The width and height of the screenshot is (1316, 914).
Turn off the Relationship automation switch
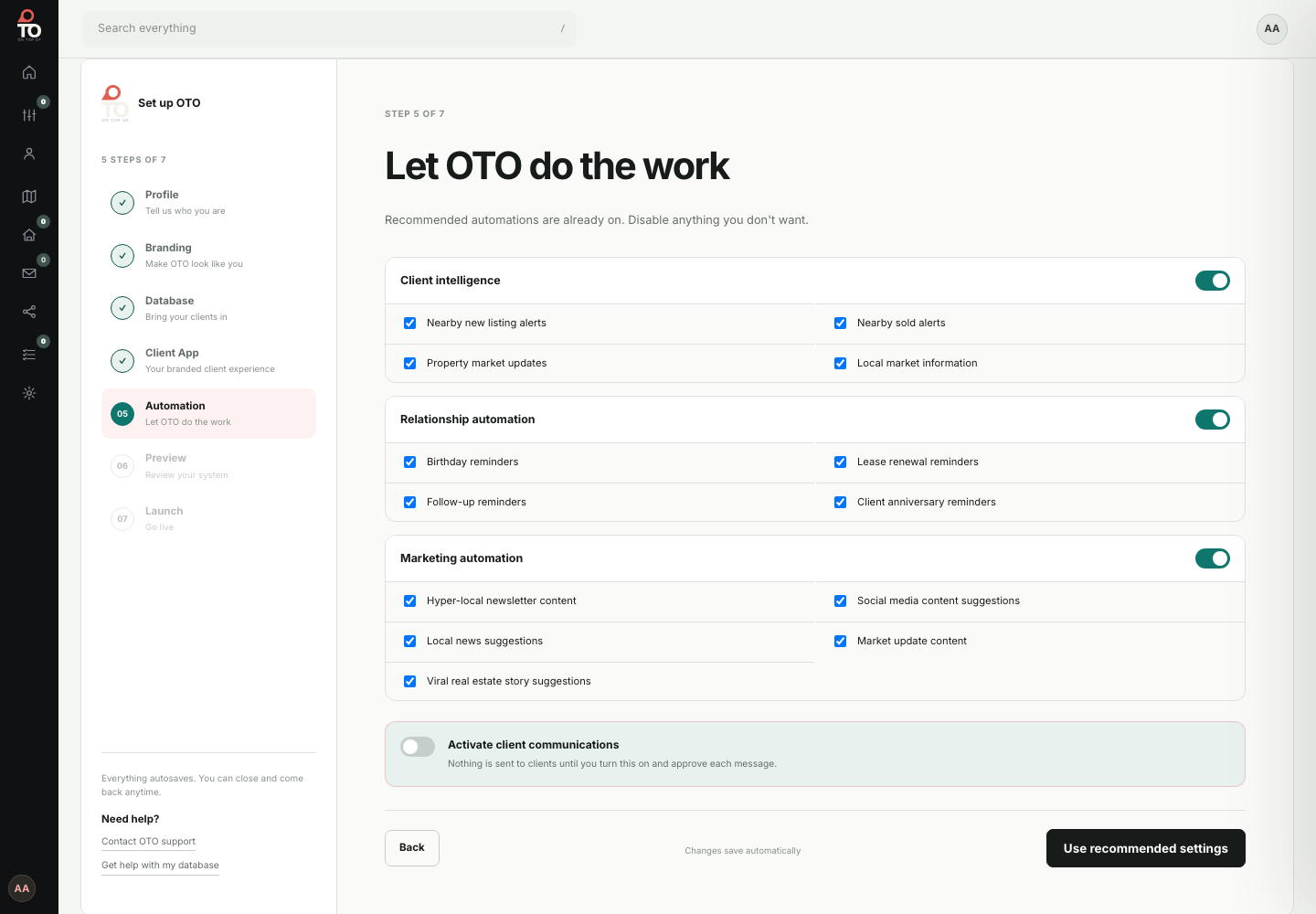pos(1213,420)
